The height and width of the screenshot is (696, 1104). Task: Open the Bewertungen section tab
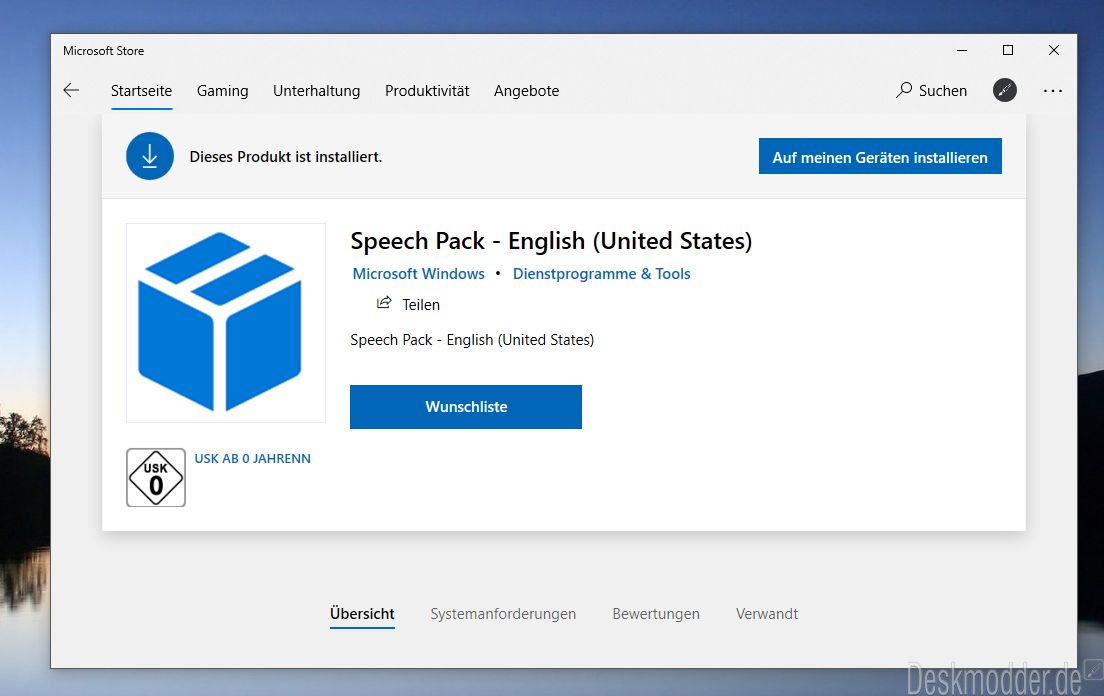(x=656, y=614)
